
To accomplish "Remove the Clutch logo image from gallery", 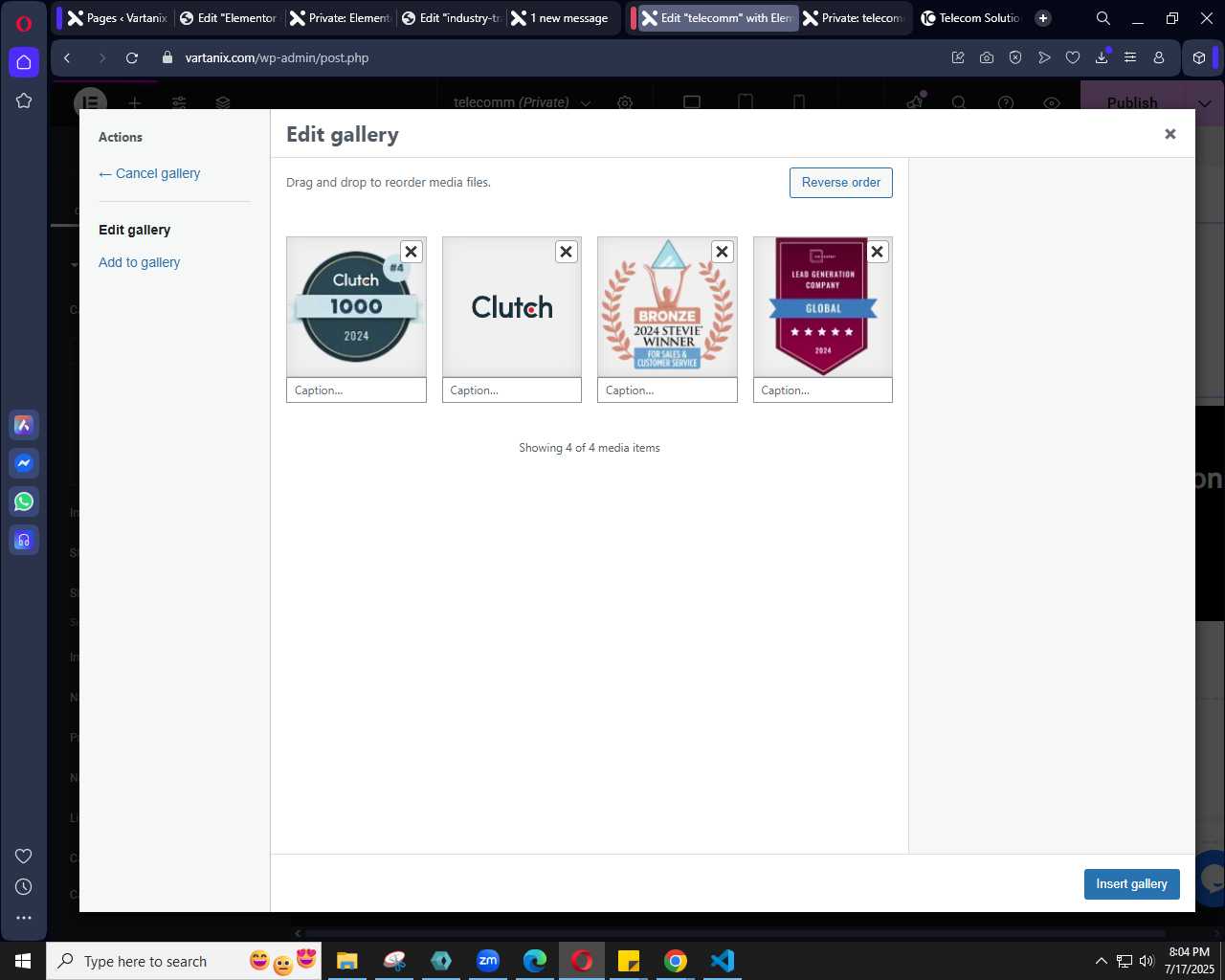I will [x=567, y=252].
